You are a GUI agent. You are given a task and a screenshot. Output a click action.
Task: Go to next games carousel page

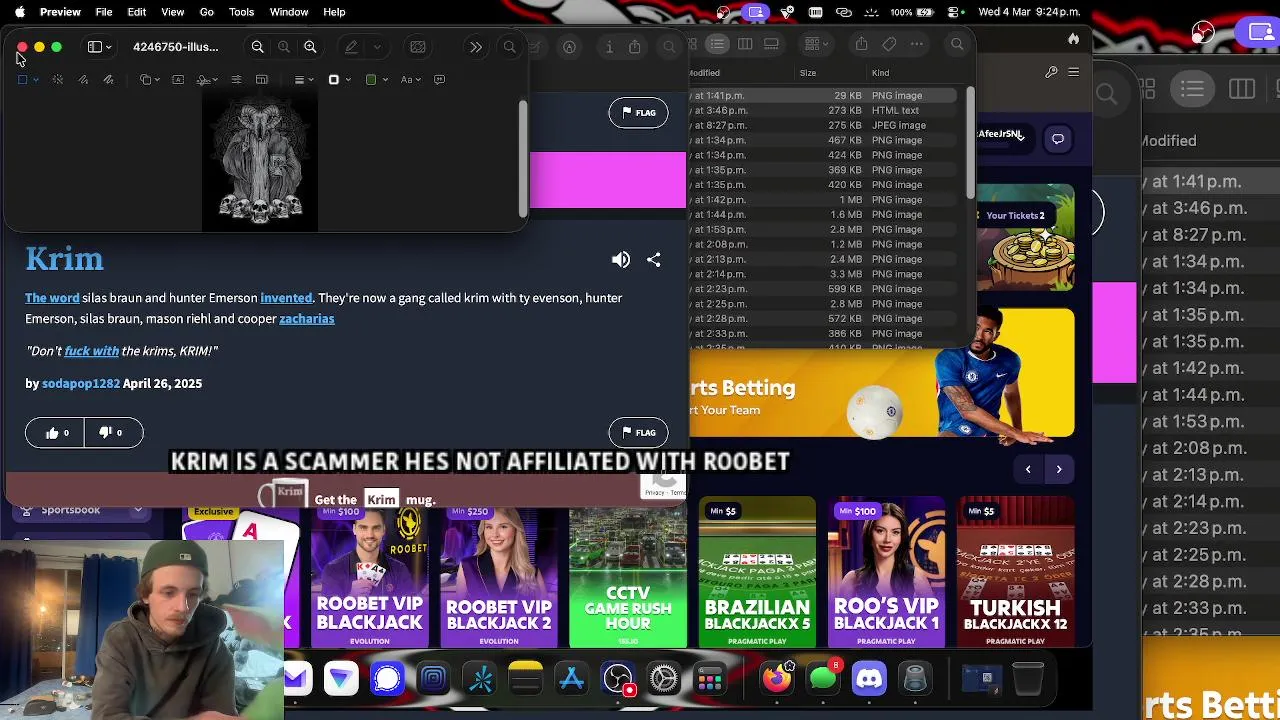1059,469
